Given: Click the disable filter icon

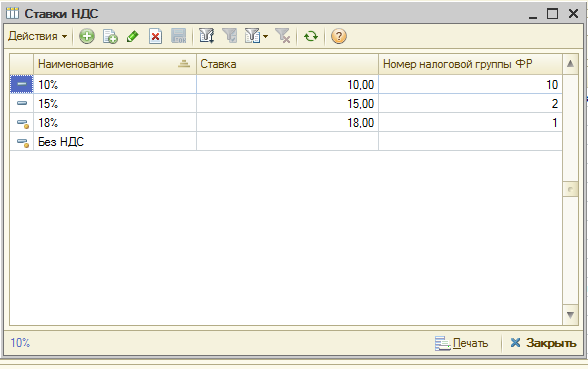Looking at the screenshot, I should [283, 36].
